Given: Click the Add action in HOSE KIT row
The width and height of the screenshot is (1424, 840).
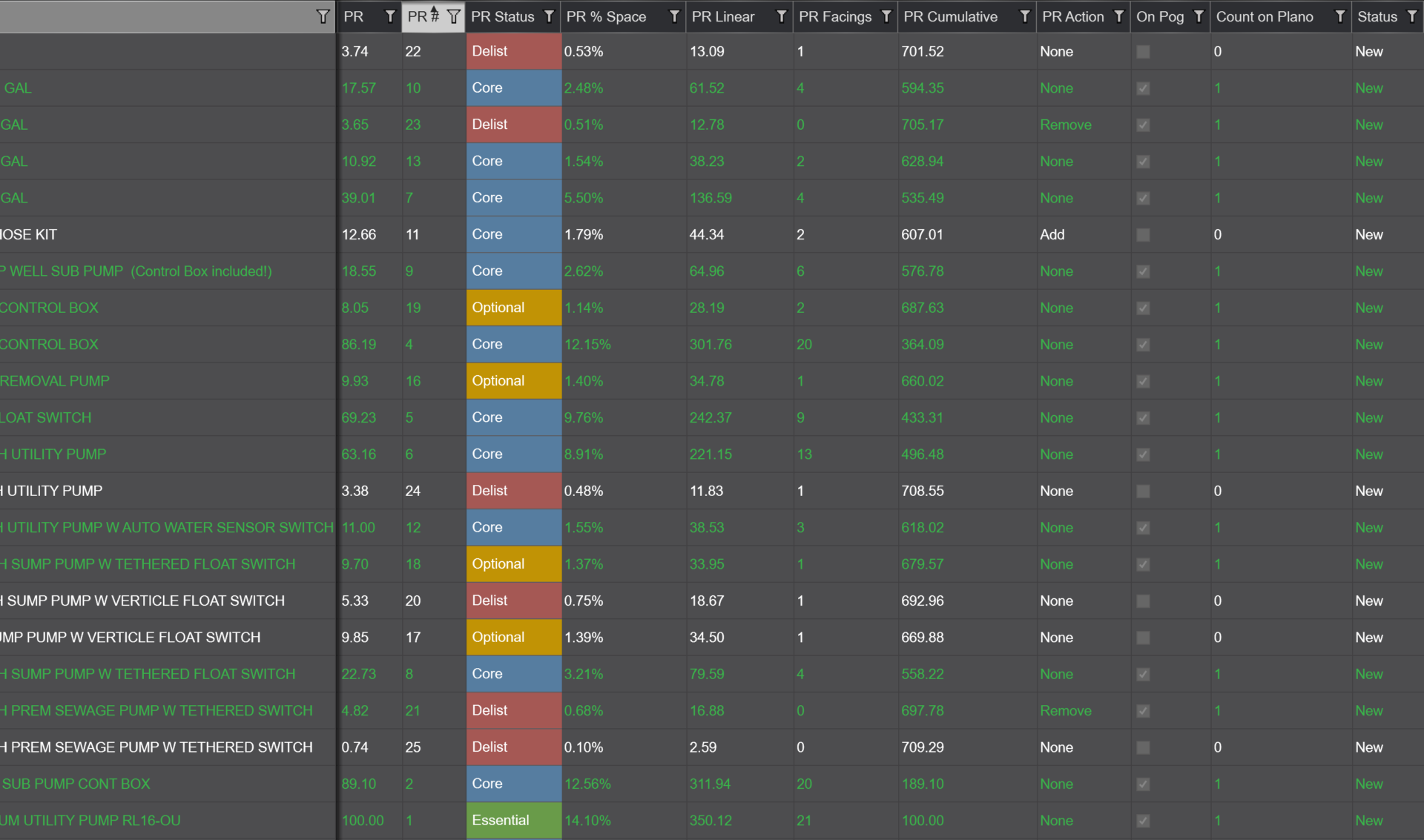Looking at the screenshot, I should (1052, 235).
